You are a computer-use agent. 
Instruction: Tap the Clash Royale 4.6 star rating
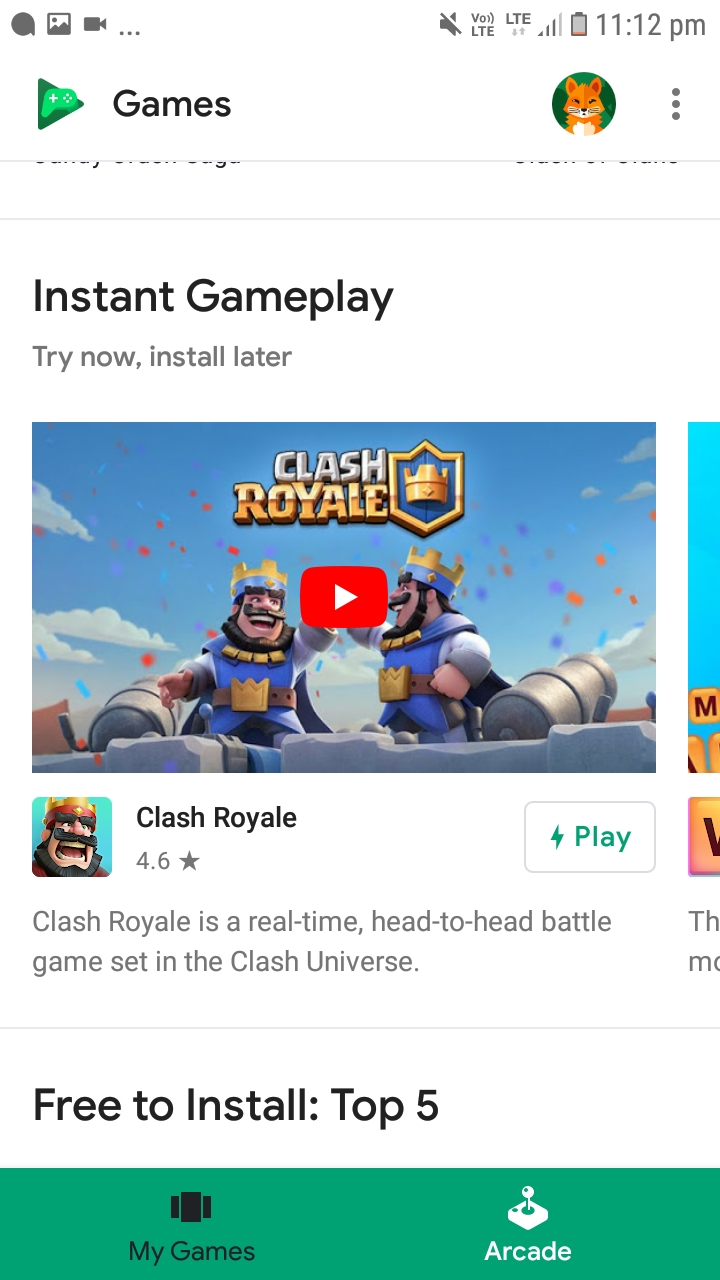[x=168, y=861]
